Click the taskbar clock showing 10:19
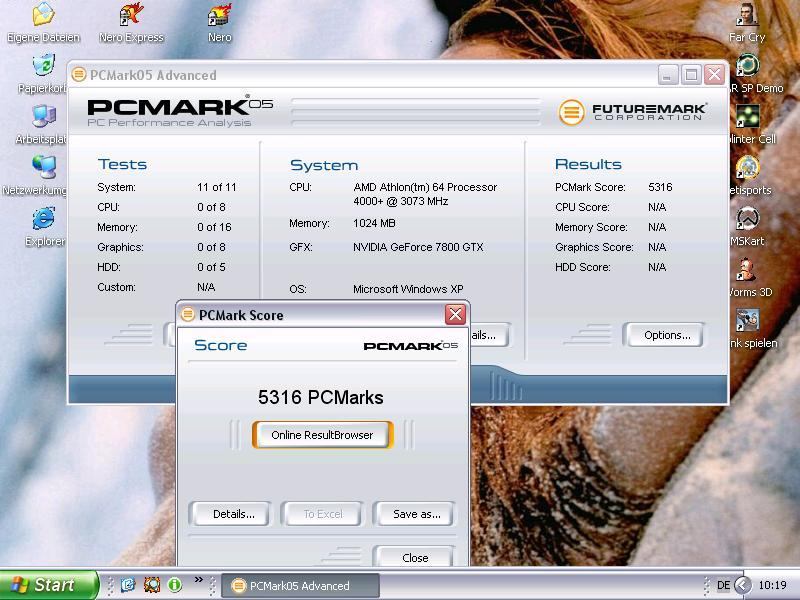Viewport: 800px width, 600px height. [772, 585]
